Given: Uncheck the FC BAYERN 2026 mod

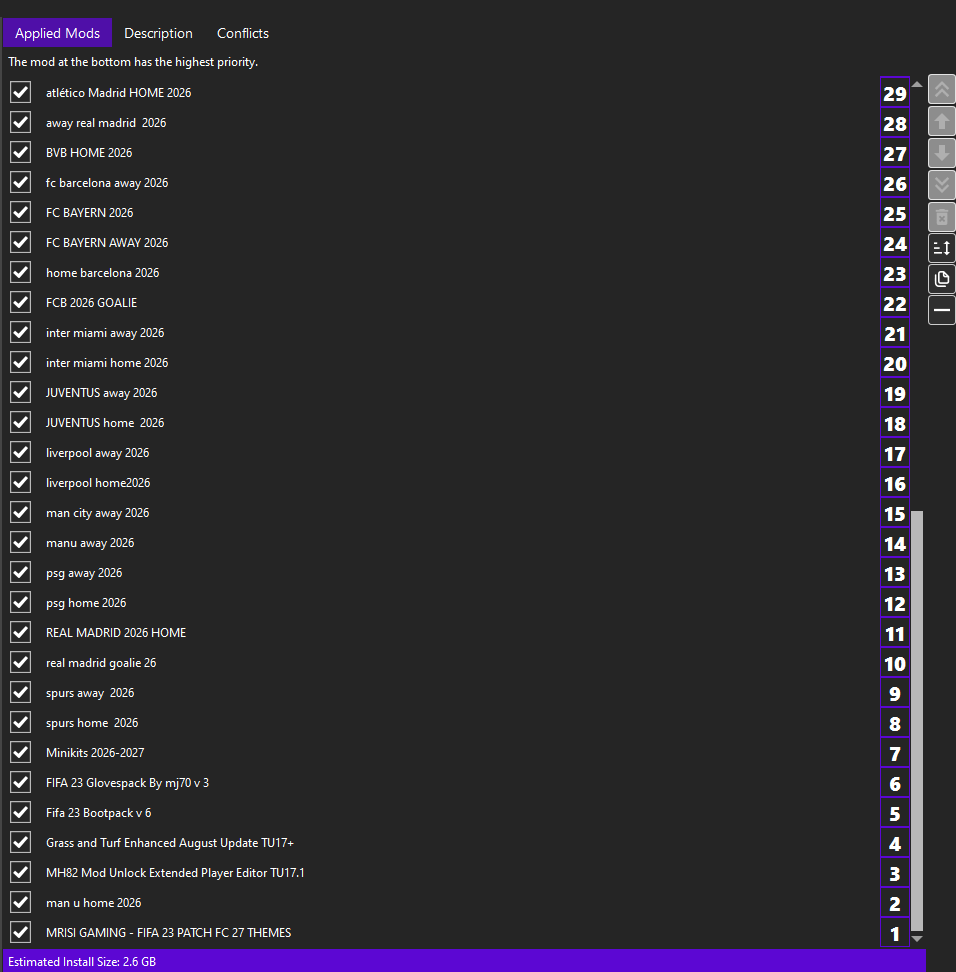Looking at the screenshot, I should tap(20, 212).
